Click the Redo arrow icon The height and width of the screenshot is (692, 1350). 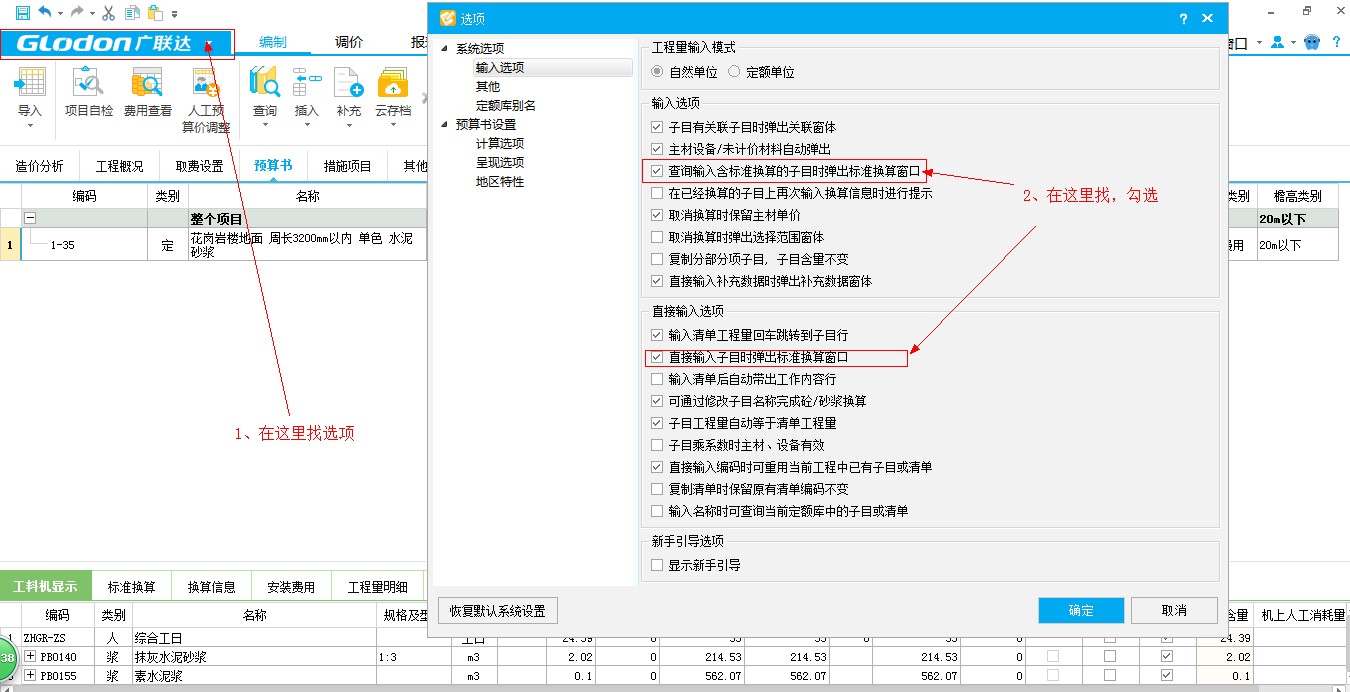coord(76,13)
